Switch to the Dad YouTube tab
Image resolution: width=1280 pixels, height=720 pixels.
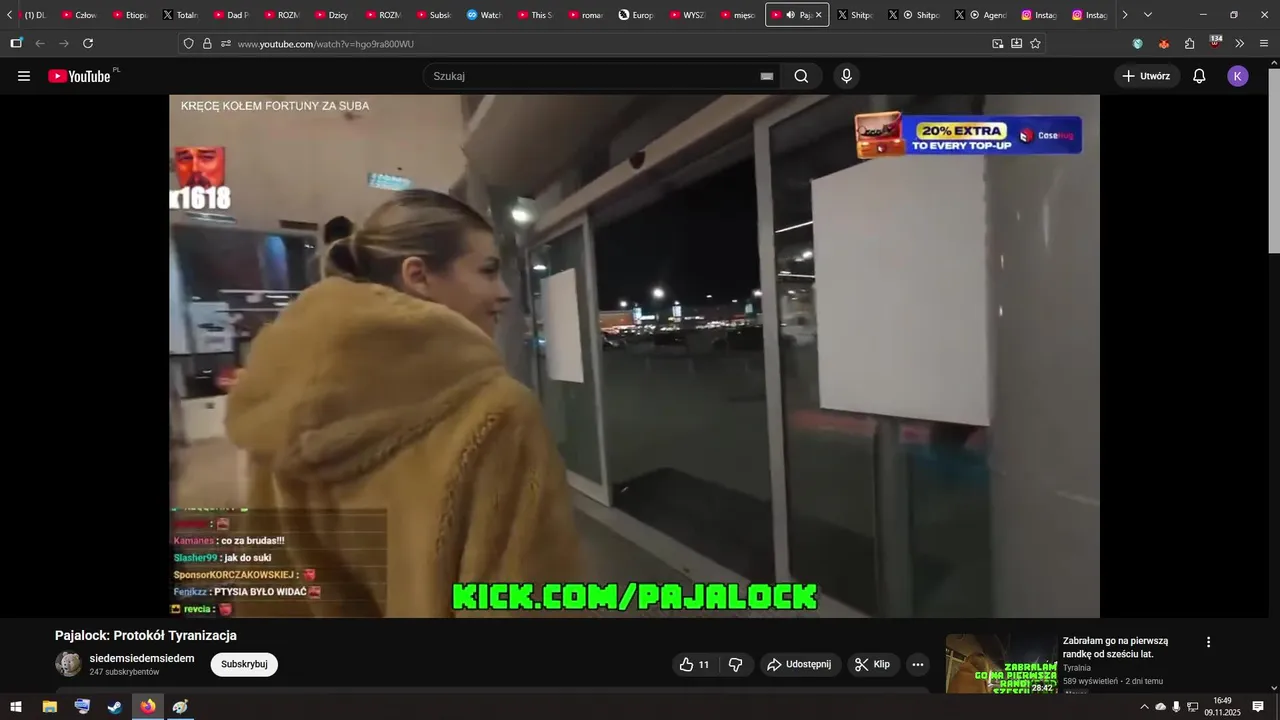click(x=231, y=15)
